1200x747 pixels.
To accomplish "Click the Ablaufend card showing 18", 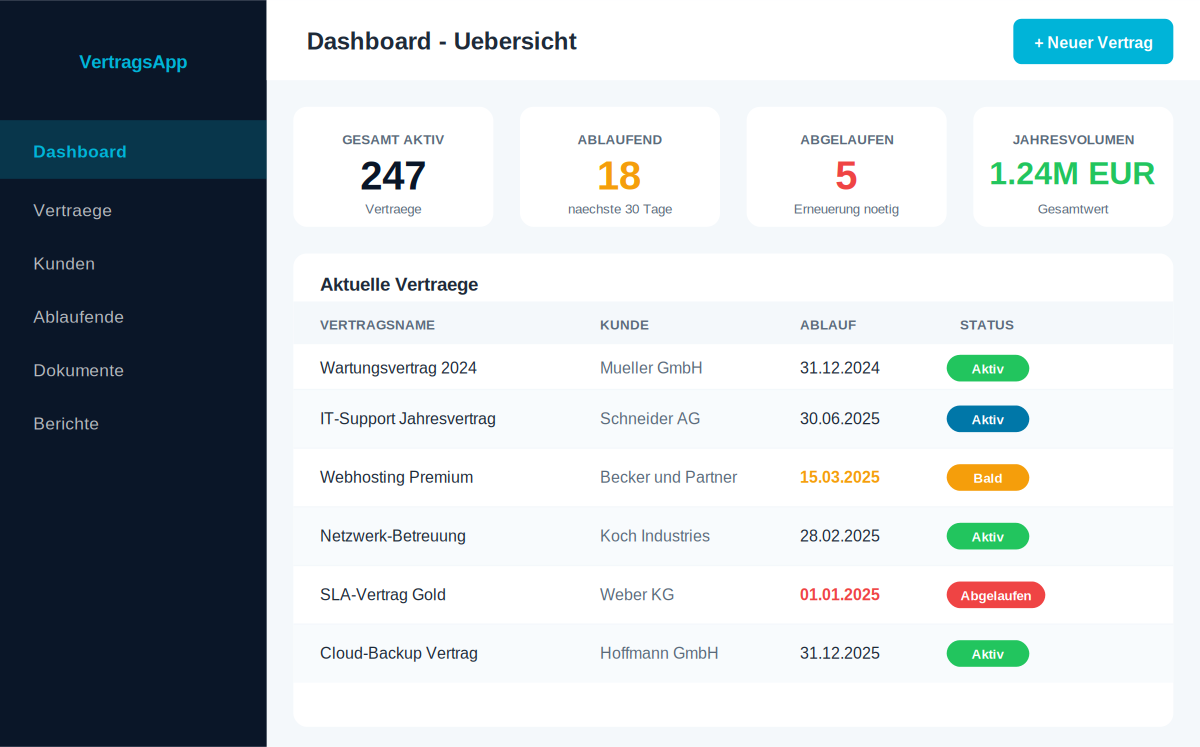I will pos(620,166).
